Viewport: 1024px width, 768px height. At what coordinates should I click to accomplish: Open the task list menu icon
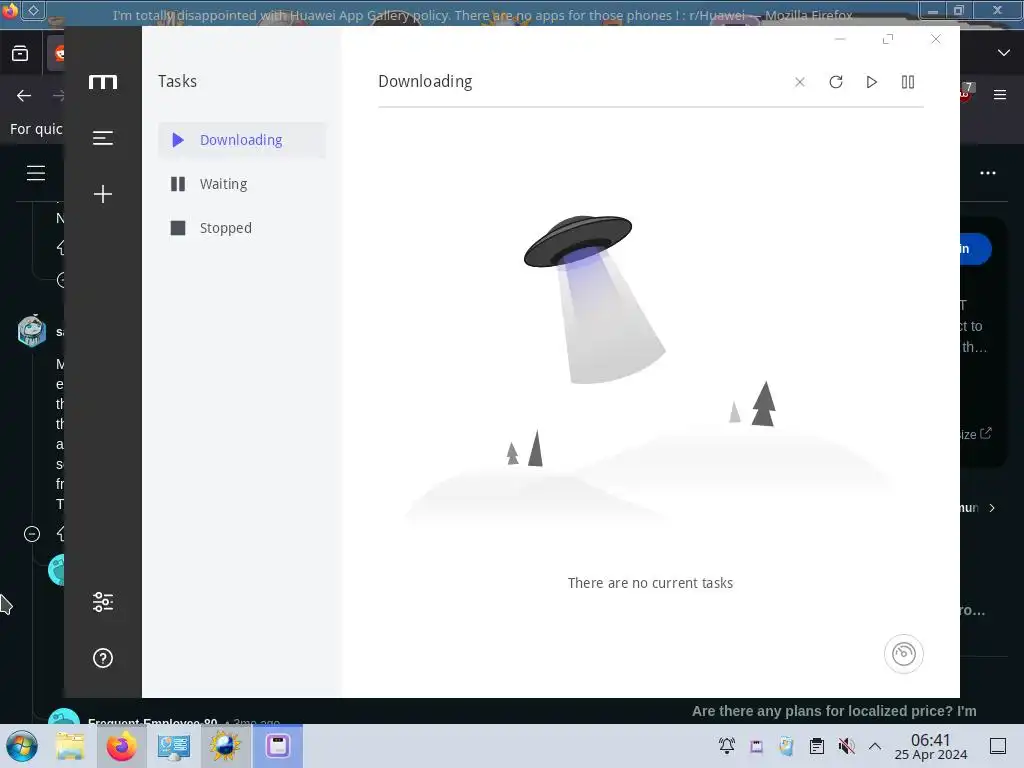(103, 138)
